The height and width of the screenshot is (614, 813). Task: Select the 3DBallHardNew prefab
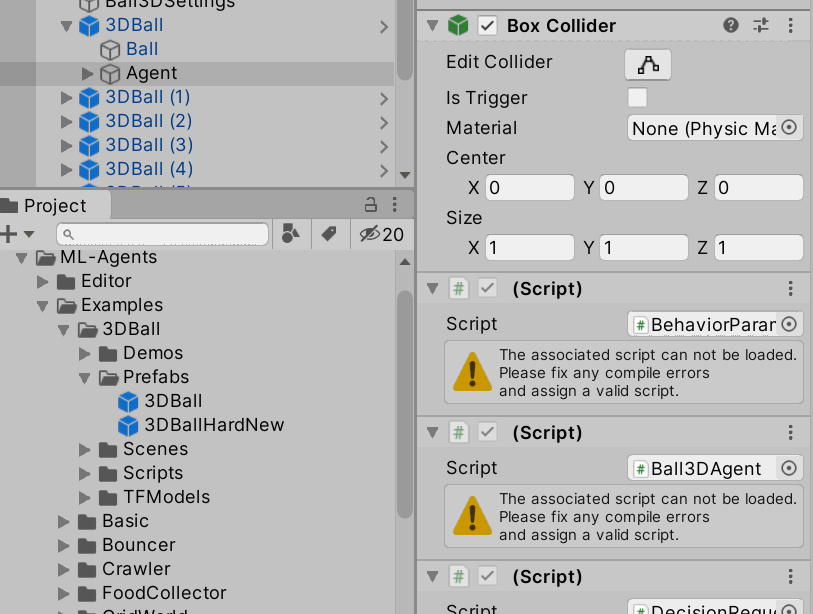(x=214, y=425)
